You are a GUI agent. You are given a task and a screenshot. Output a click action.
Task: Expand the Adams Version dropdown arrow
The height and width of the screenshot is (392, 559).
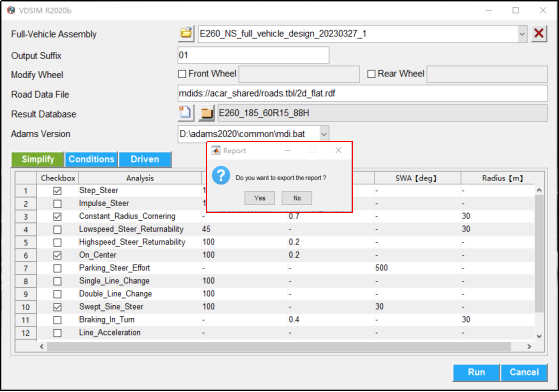coord(324,134)
